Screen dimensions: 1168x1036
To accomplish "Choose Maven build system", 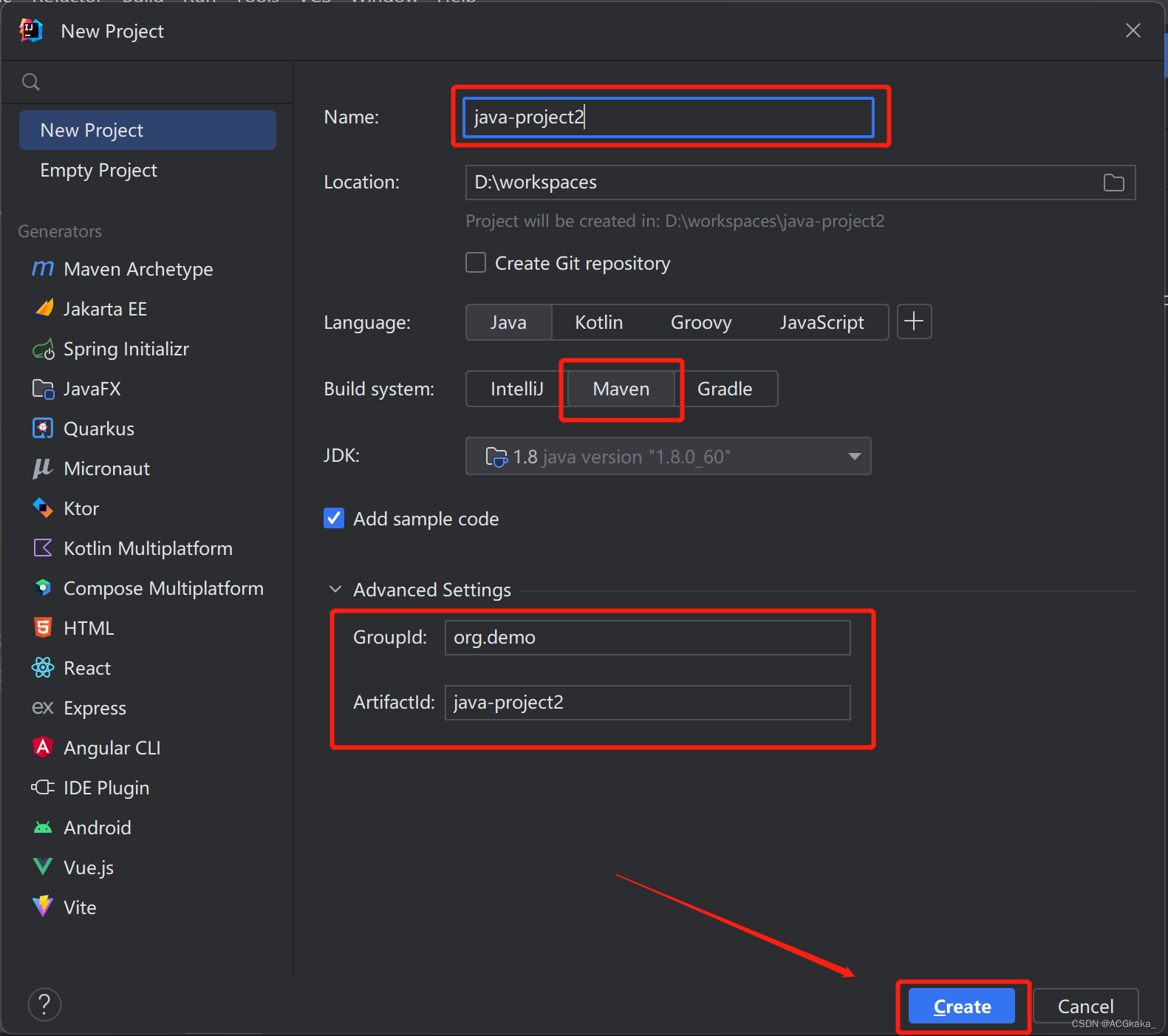I will pyautogui.click(x=621, y=389).
